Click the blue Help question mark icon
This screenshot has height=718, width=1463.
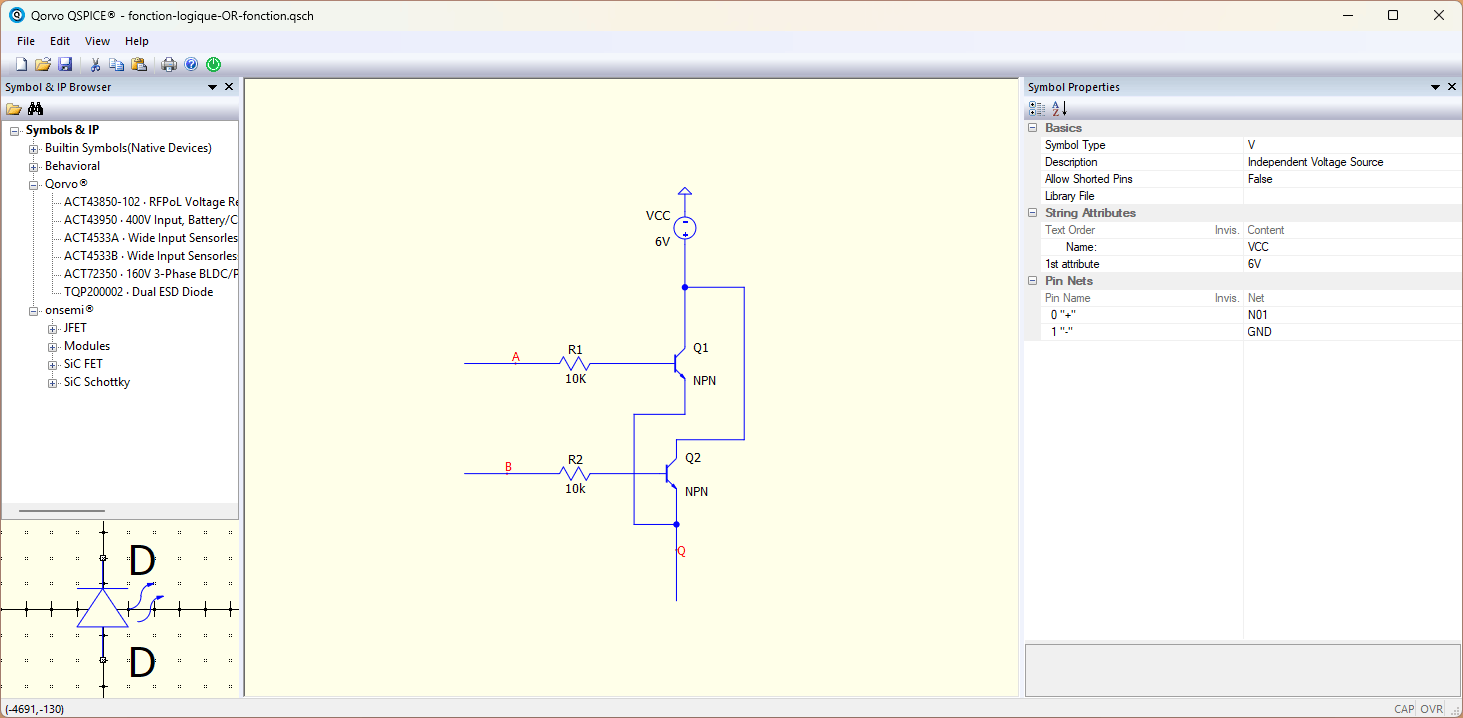tap(191, 64)
